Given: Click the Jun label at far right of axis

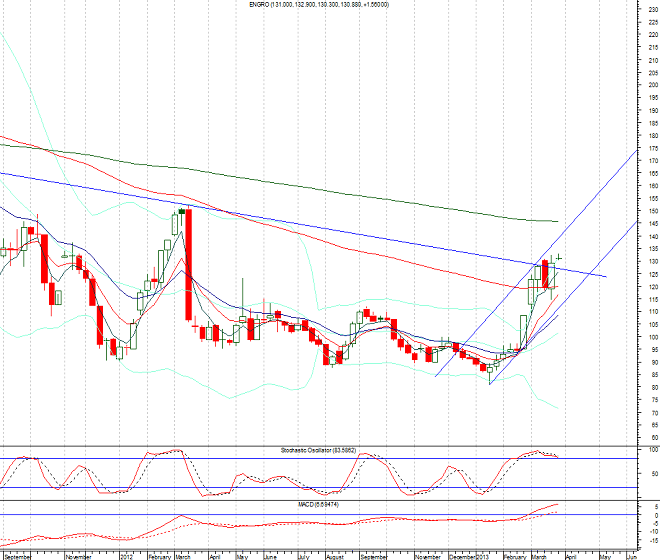Looking at the screenshot, I should click(x=630, y=554).
